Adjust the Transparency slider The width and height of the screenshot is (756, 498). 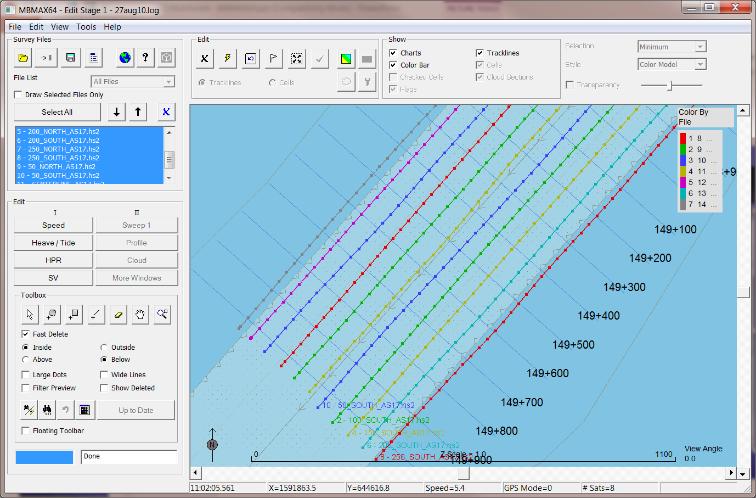tap(671, 85)
